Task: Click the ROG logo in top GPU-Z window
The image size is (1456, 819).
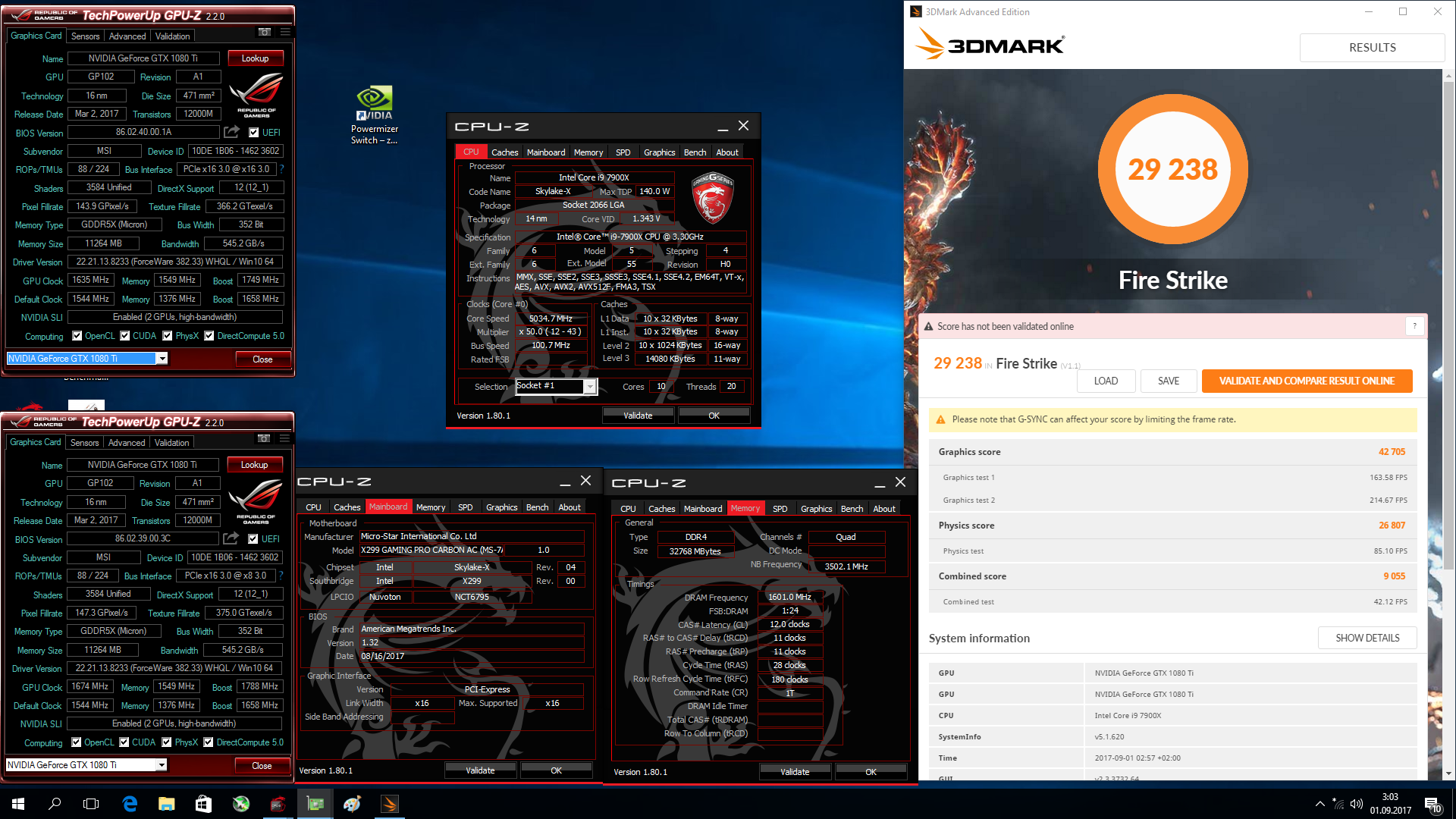Action: pos(256,94)
